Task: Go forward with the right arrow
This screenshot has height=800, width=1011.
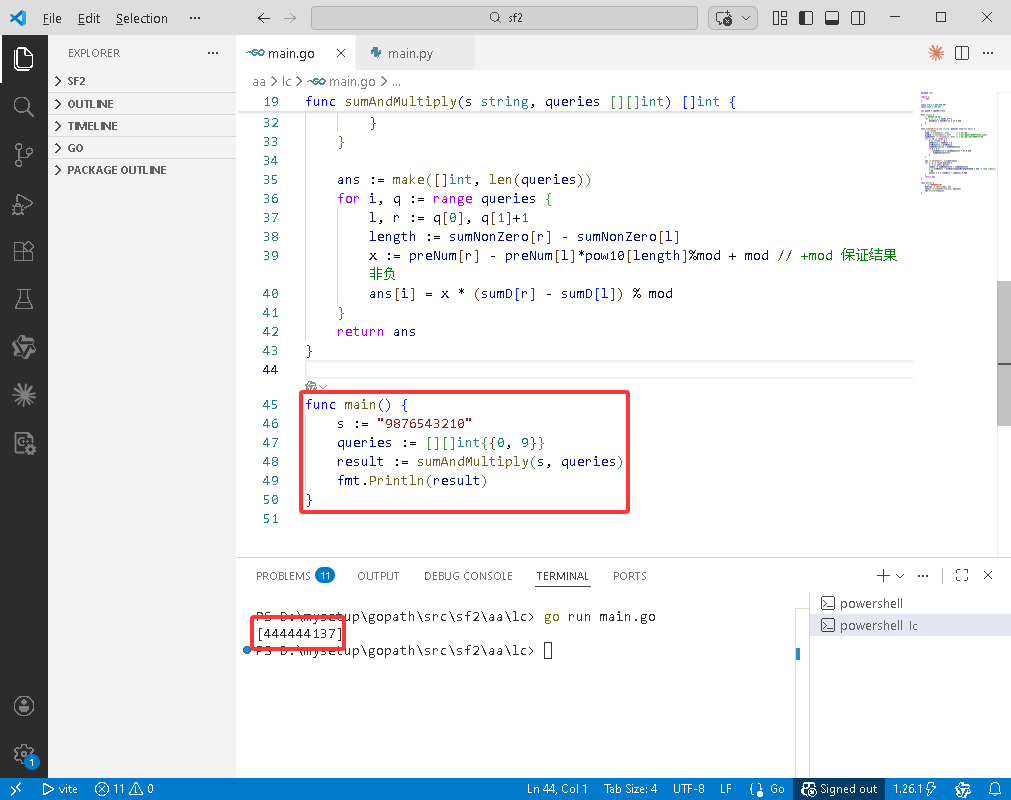Action: click(290, 18)
